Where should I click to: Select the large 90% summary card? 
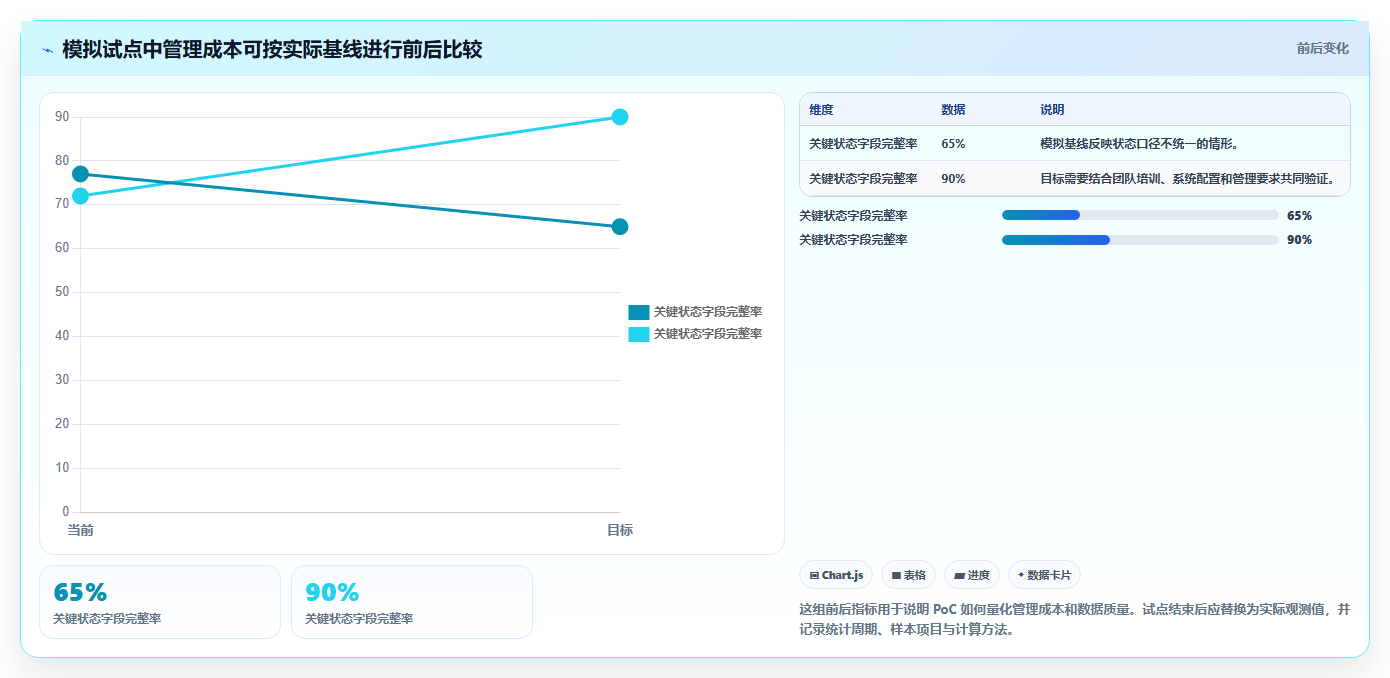coord(412,602)
